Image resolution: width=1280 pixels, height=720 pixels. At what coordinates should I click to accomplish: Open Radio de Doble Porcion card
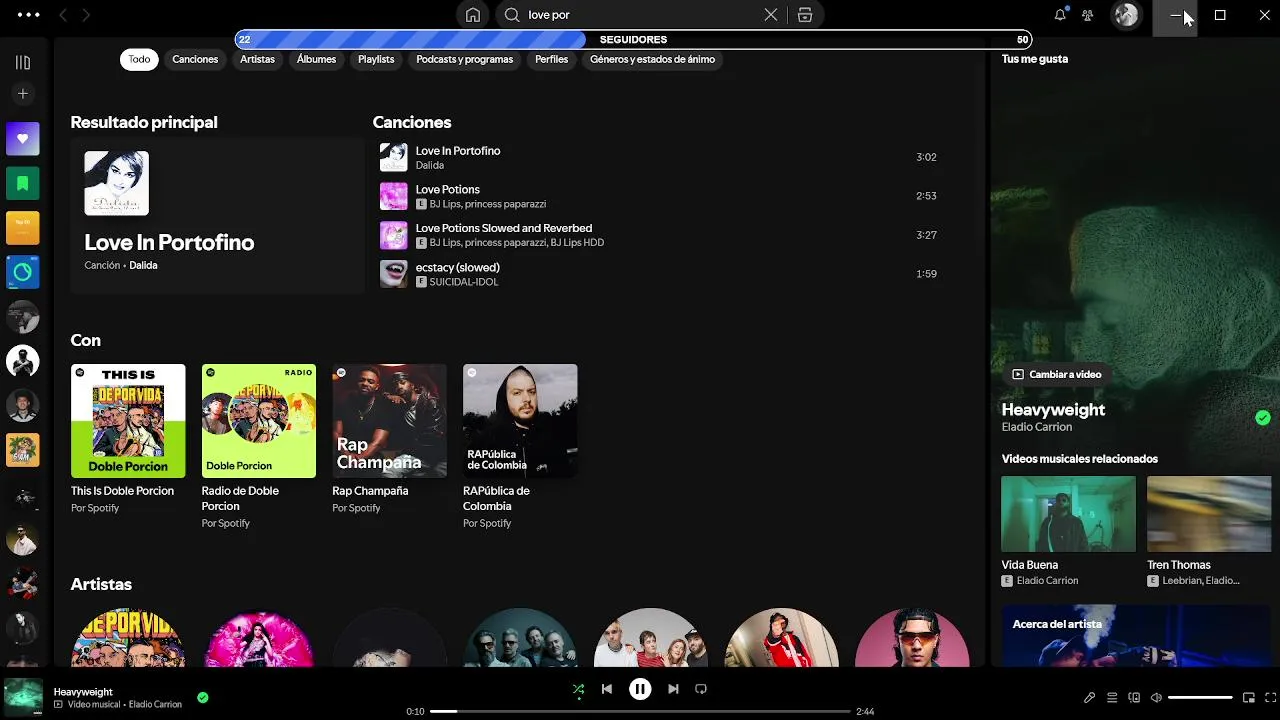tap(259, 445)
